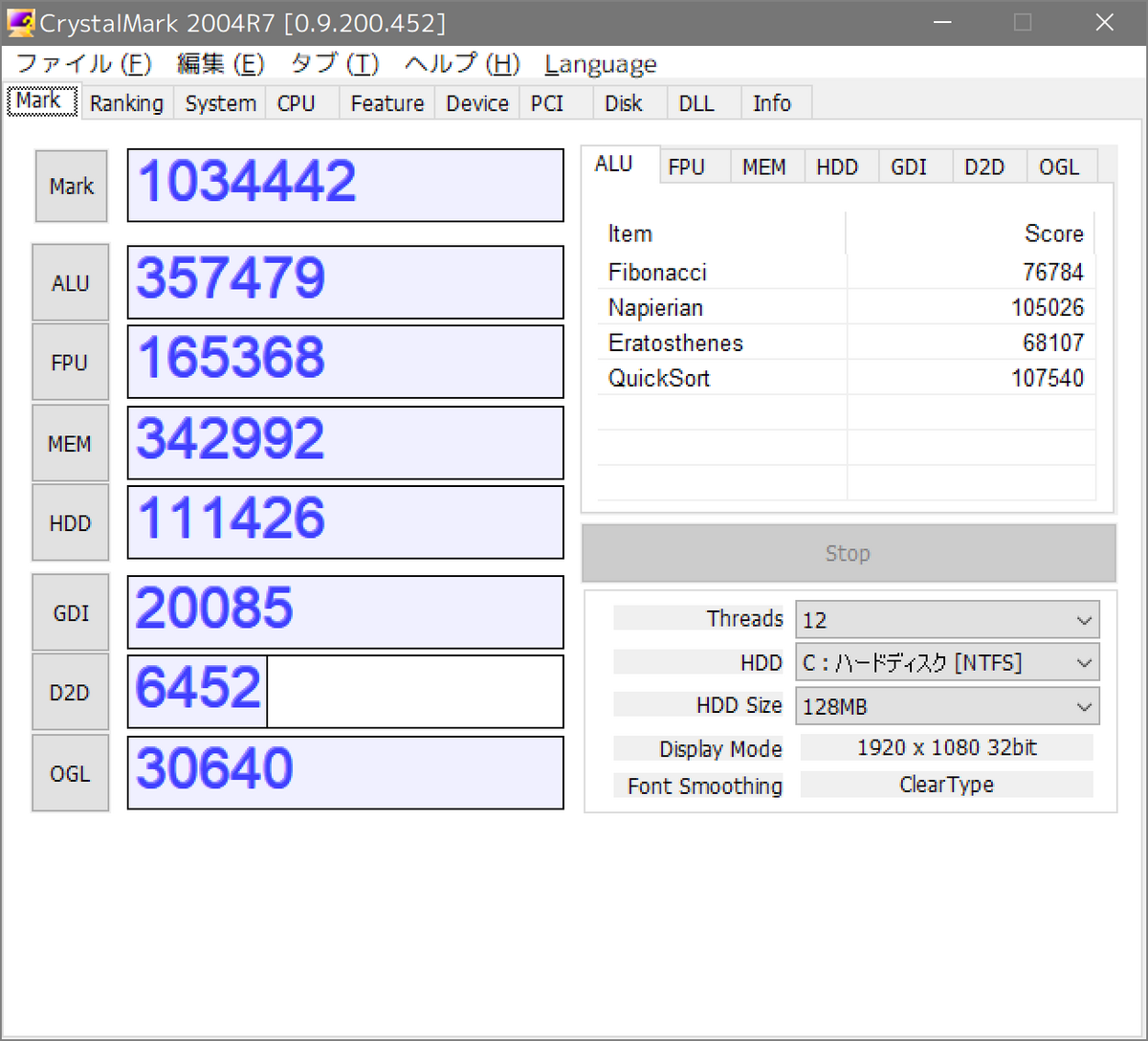Select the OGL results tab
Viewport: 1148px width, 1041px height.
1062,166
